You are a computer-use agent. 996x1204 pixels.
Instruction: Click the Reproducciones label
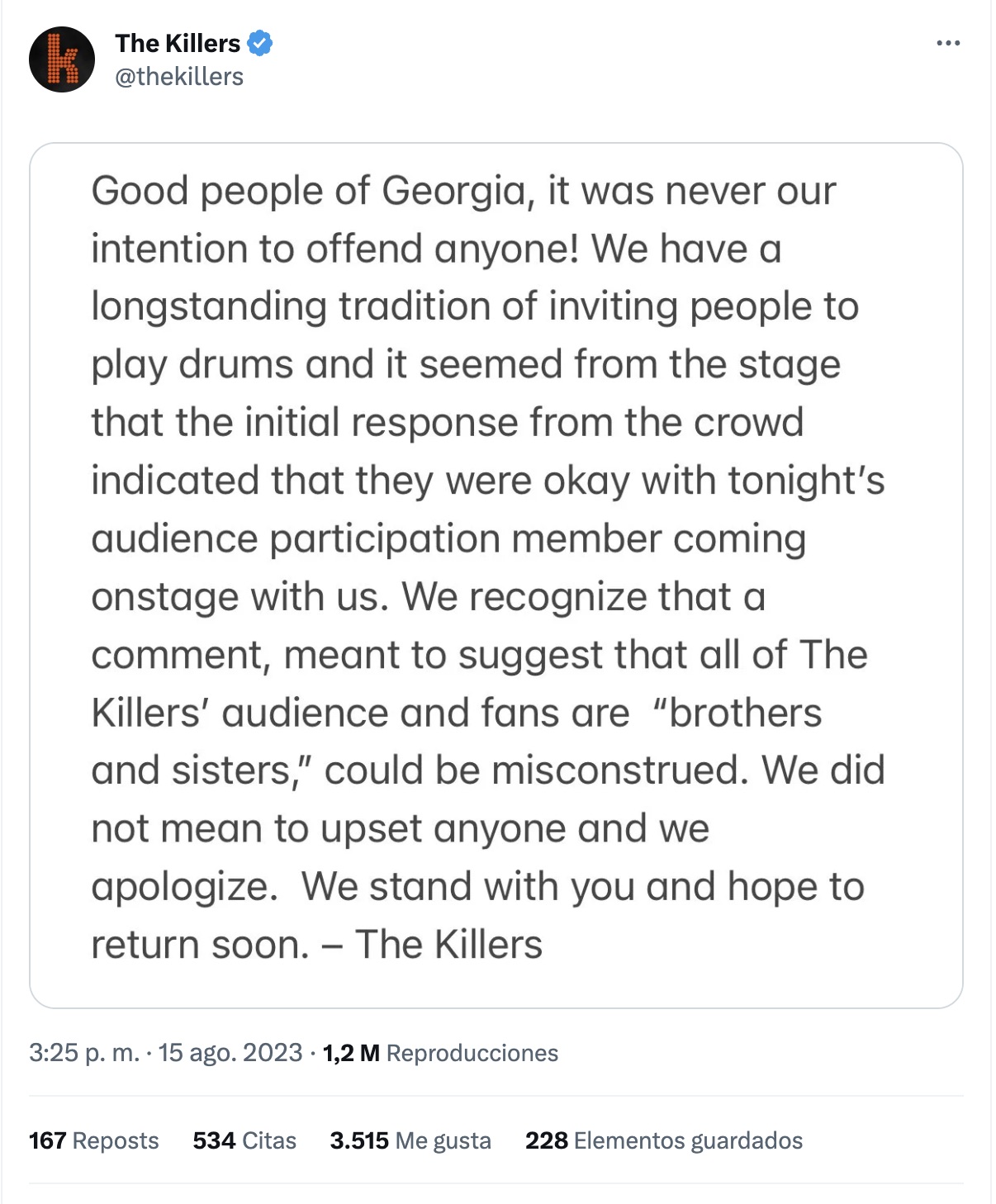pos(472,1053)
